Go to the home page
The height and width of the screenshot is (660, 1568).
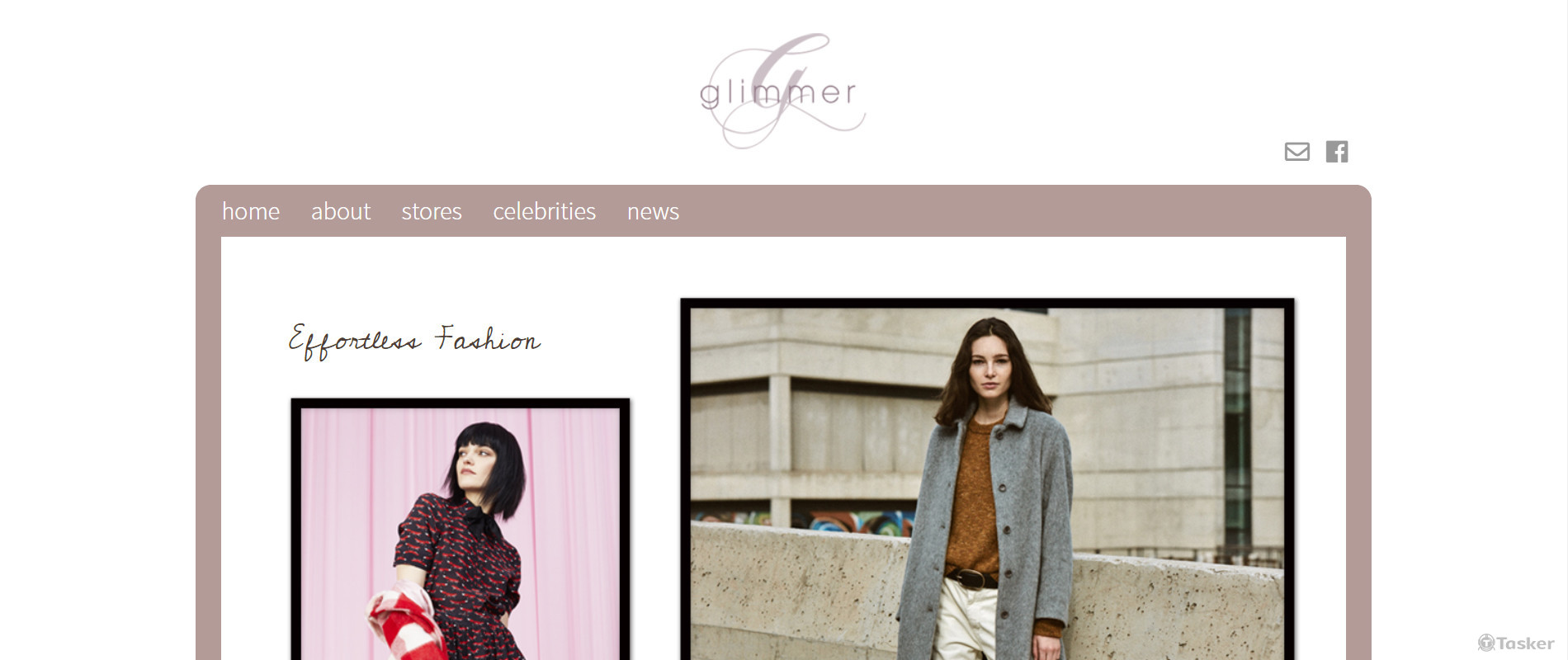coord(251,211)
